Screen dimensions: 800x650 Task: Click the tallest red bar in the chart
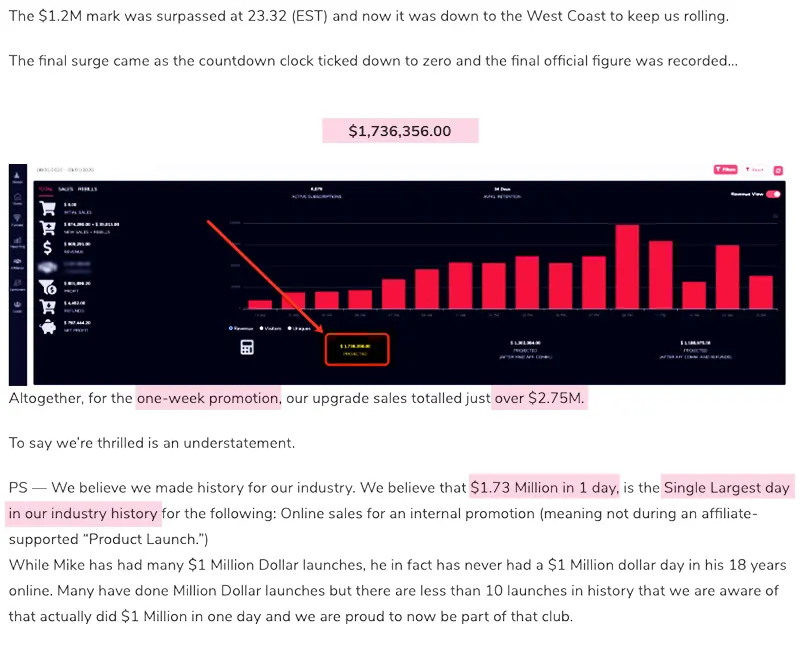(627, 267)
